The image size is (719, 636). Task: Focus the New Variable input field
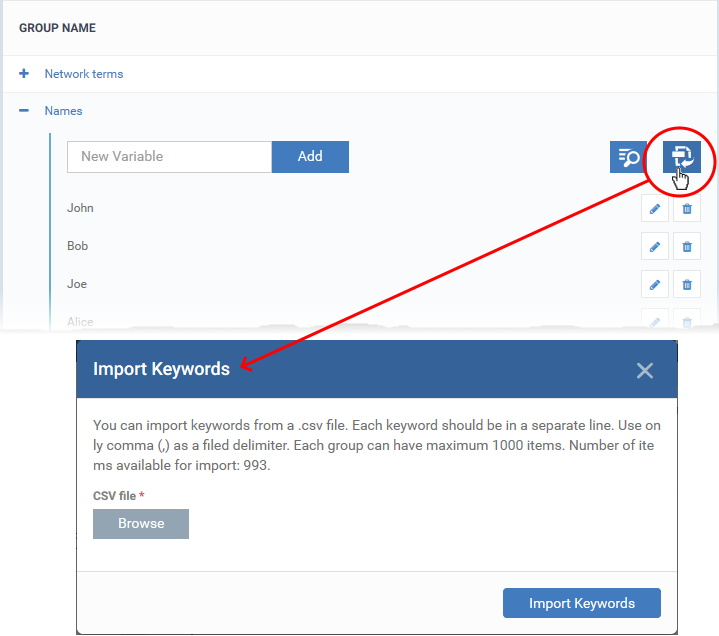tap(170, 157)
